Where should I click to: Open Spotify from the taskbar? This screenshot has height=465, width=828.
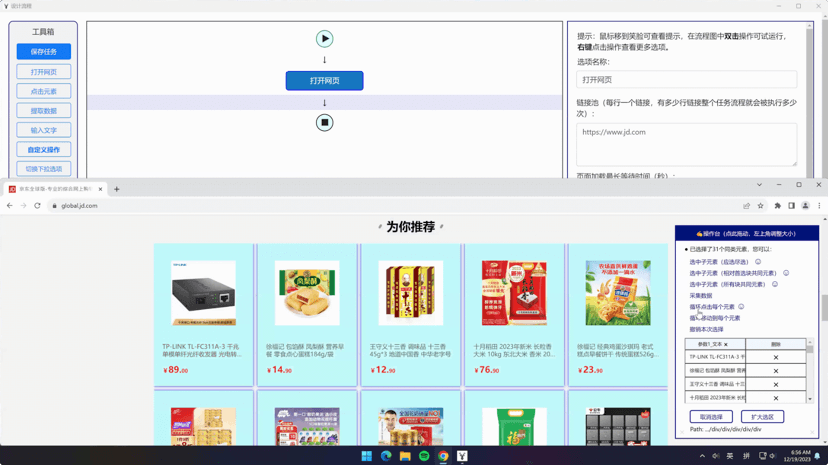pos(424,456)
